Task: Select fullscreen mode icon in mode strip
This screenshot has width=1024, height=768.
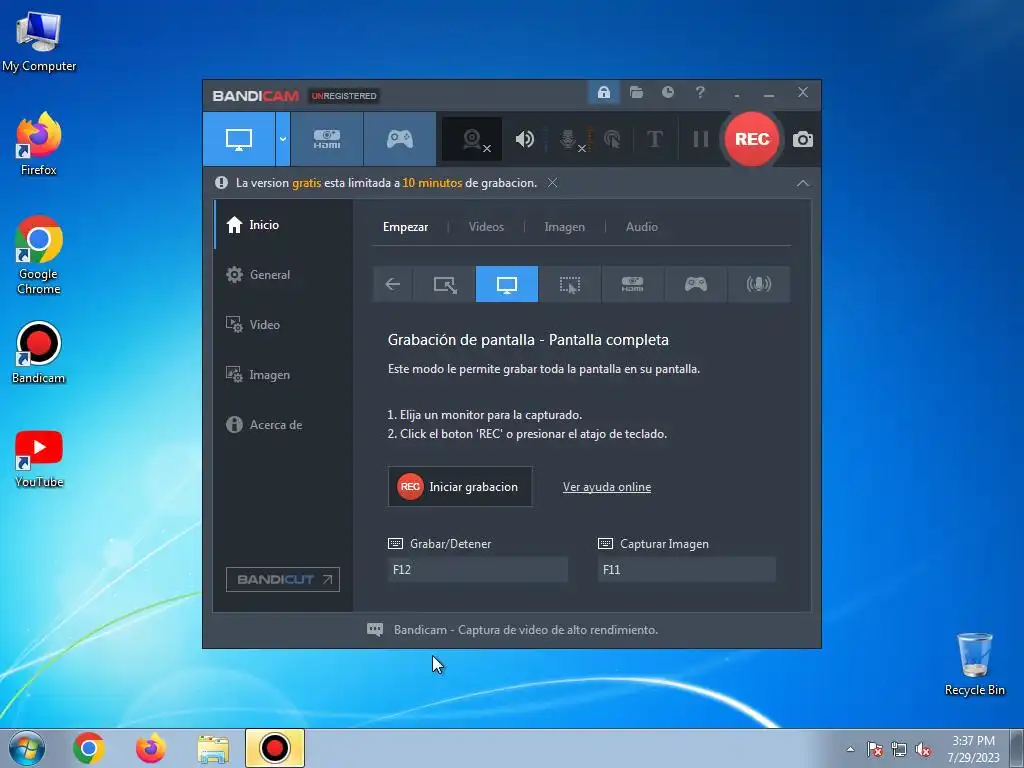Action: [507, 284]
